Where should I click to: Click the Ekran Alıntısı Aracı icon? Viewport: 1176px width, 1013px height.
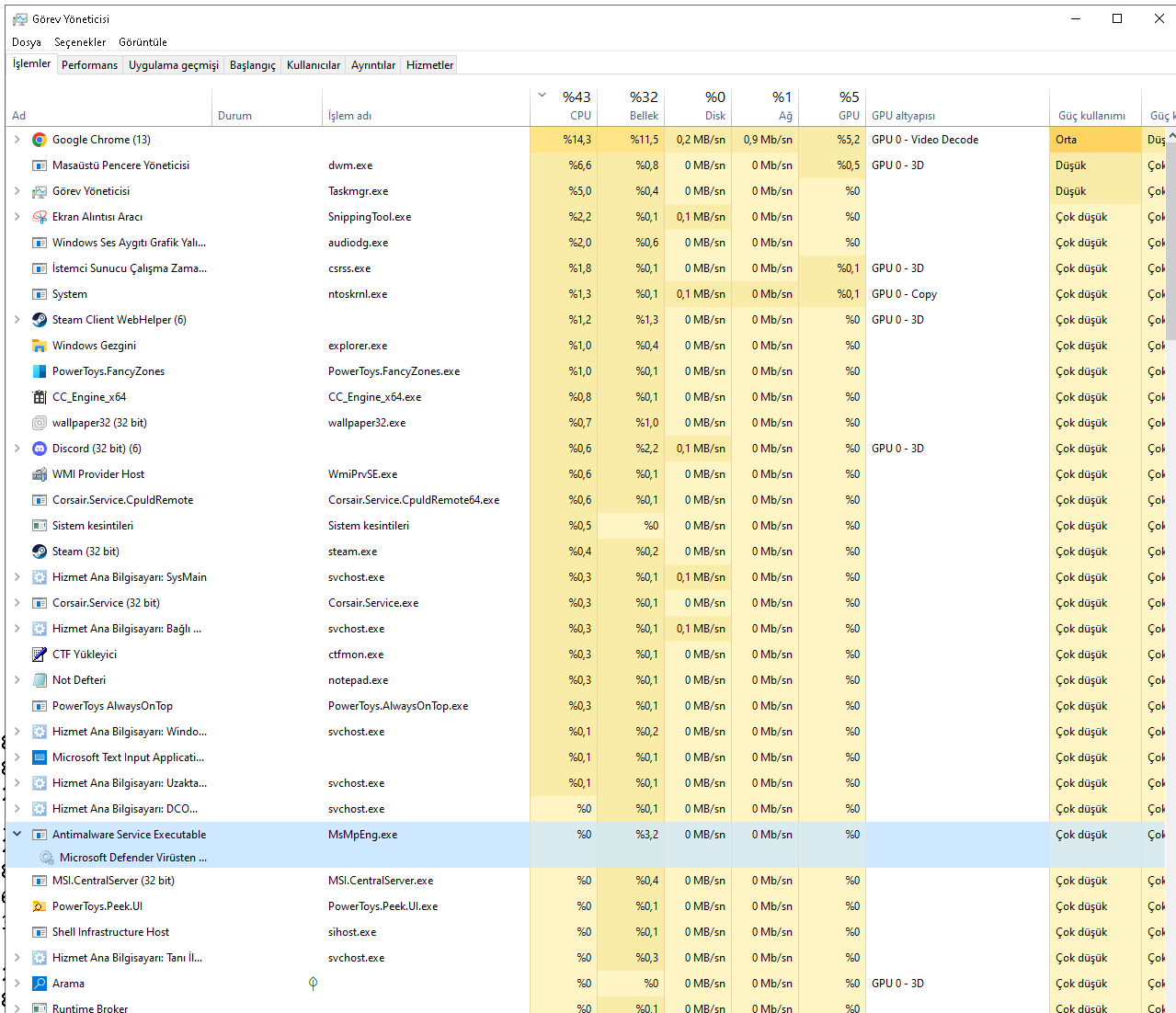tap(40, 217)
